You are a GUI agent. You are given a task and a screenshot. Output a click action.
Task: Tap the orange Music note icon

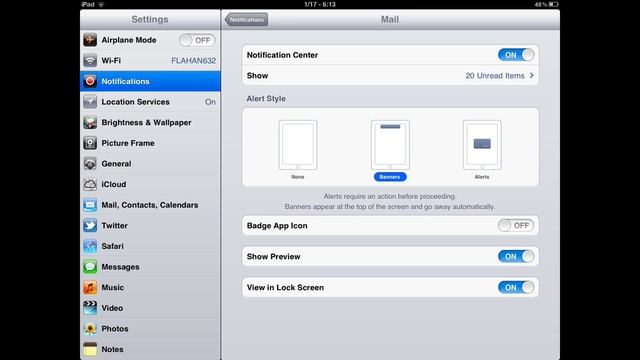(90, 287)
